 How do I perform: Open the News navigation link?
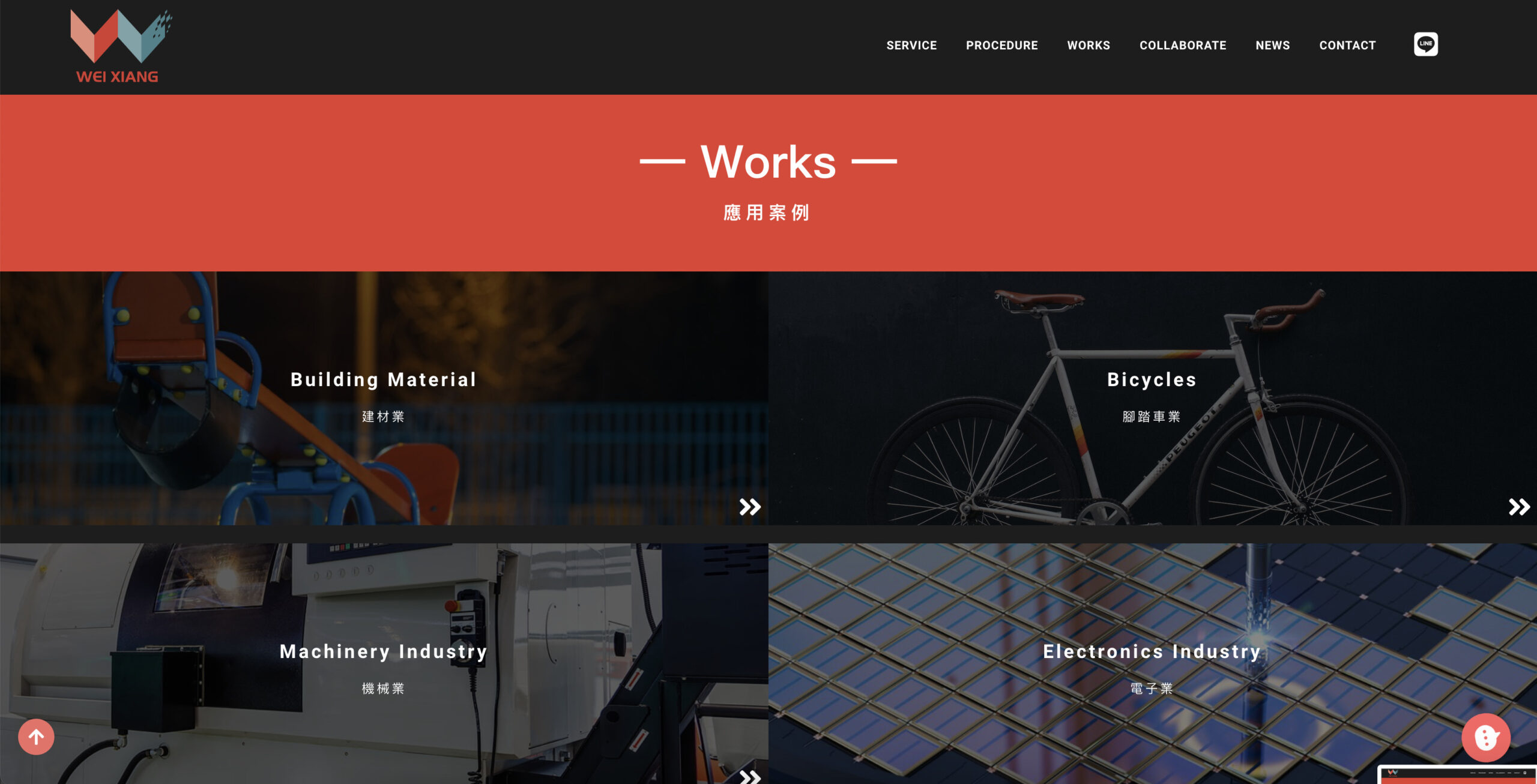click(1272, 45)
